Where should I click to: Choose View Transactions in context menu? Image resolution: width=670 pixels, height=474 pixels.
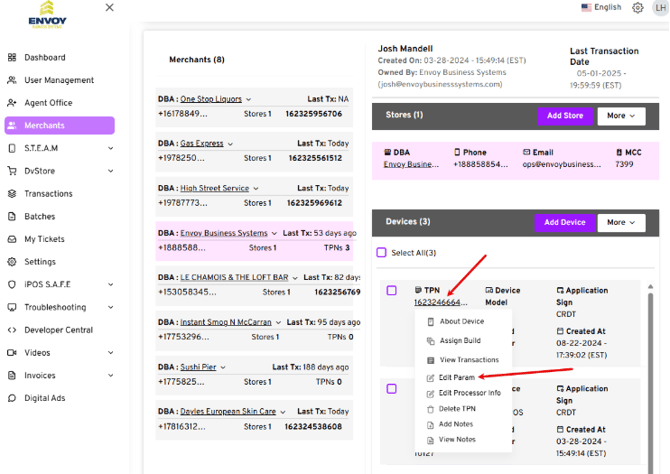(468, 360)
